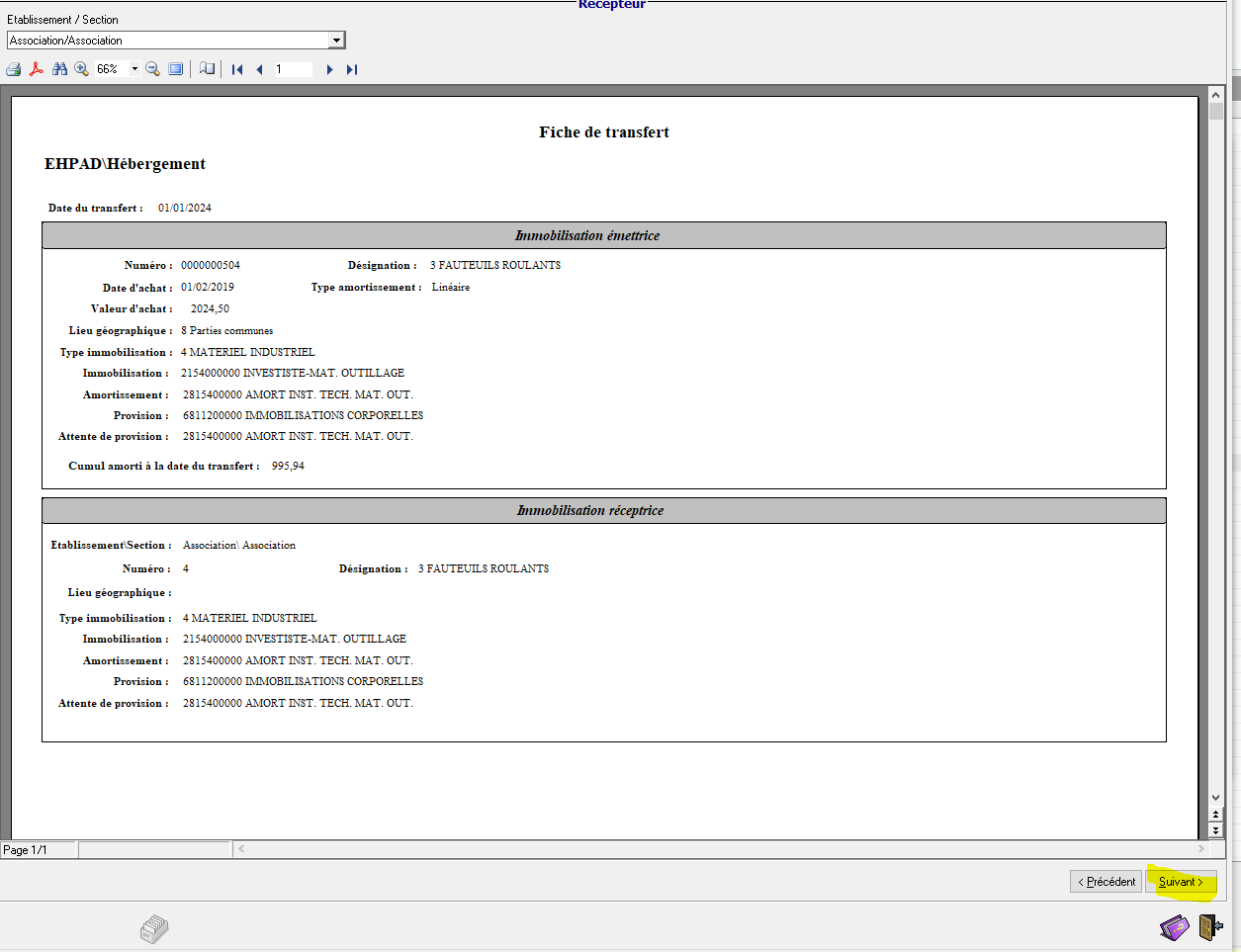Open the 66% zoom level dropdown
This screenshot has height=952, width=1241.
tap(134, 69)
